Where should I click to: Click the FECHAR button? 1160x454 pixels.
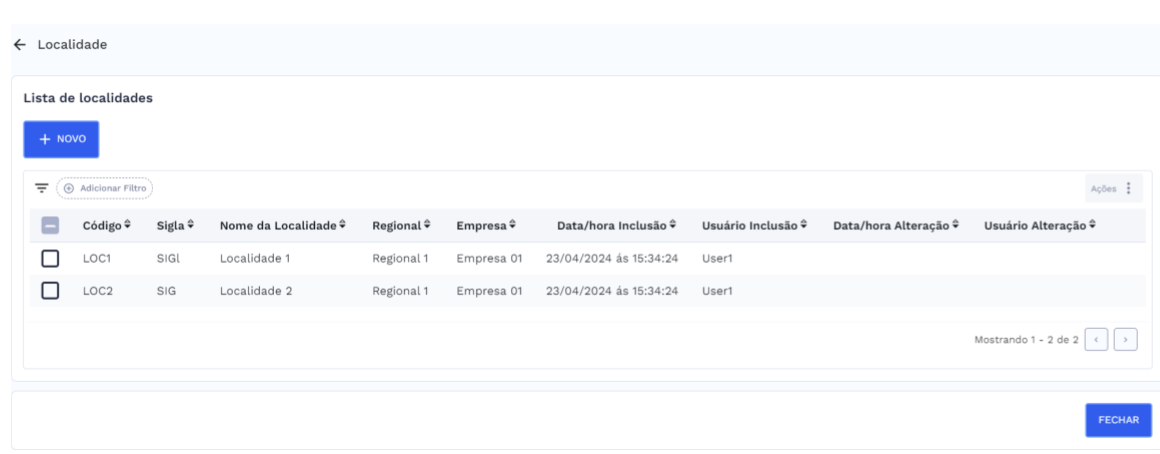(x=1118, y=420)
